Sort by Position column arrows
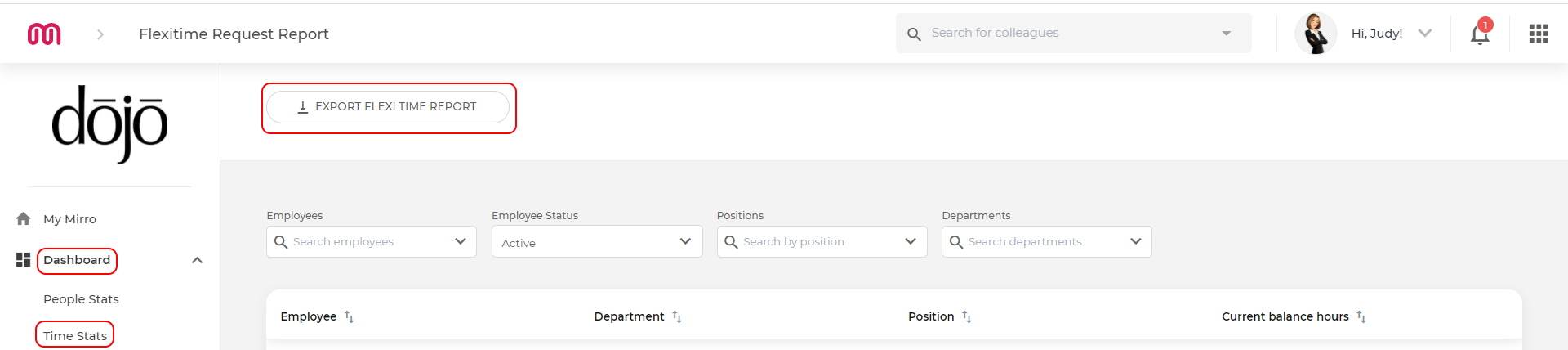This screenshot has height=350, width=1568. [967, 316]
